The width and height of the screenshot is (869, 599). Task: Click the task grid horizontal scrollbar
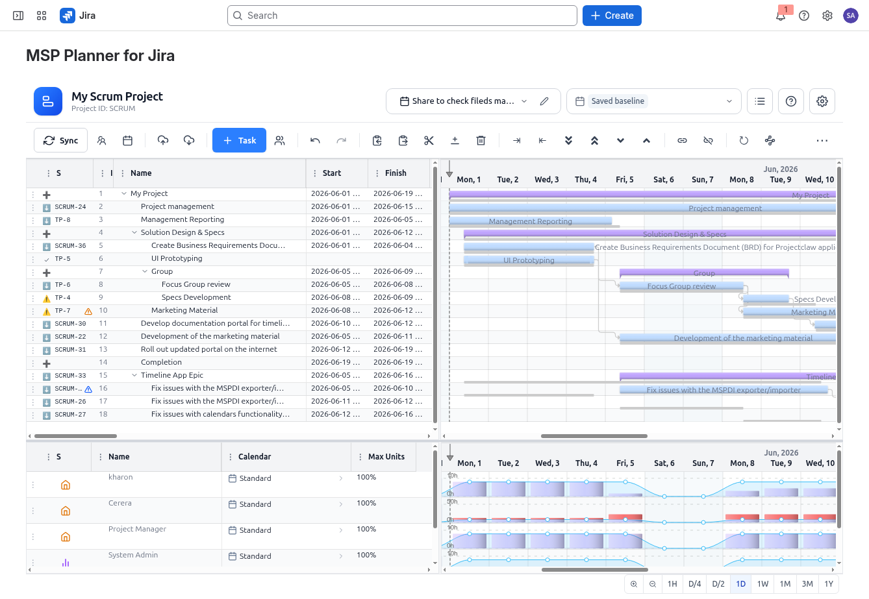(75, 436)
